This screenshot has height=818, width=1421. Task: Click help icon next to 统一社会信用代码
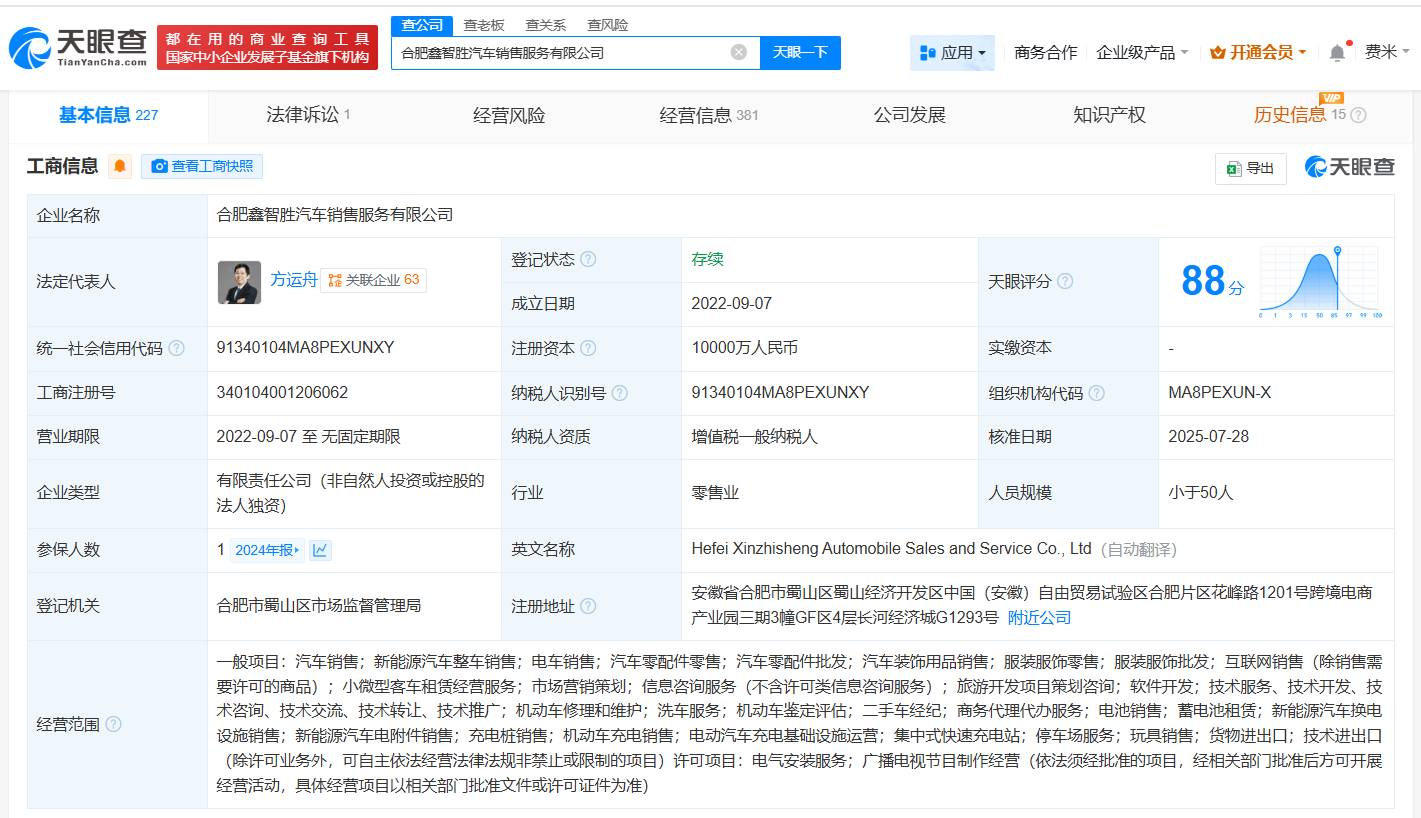tap(177, 348)
